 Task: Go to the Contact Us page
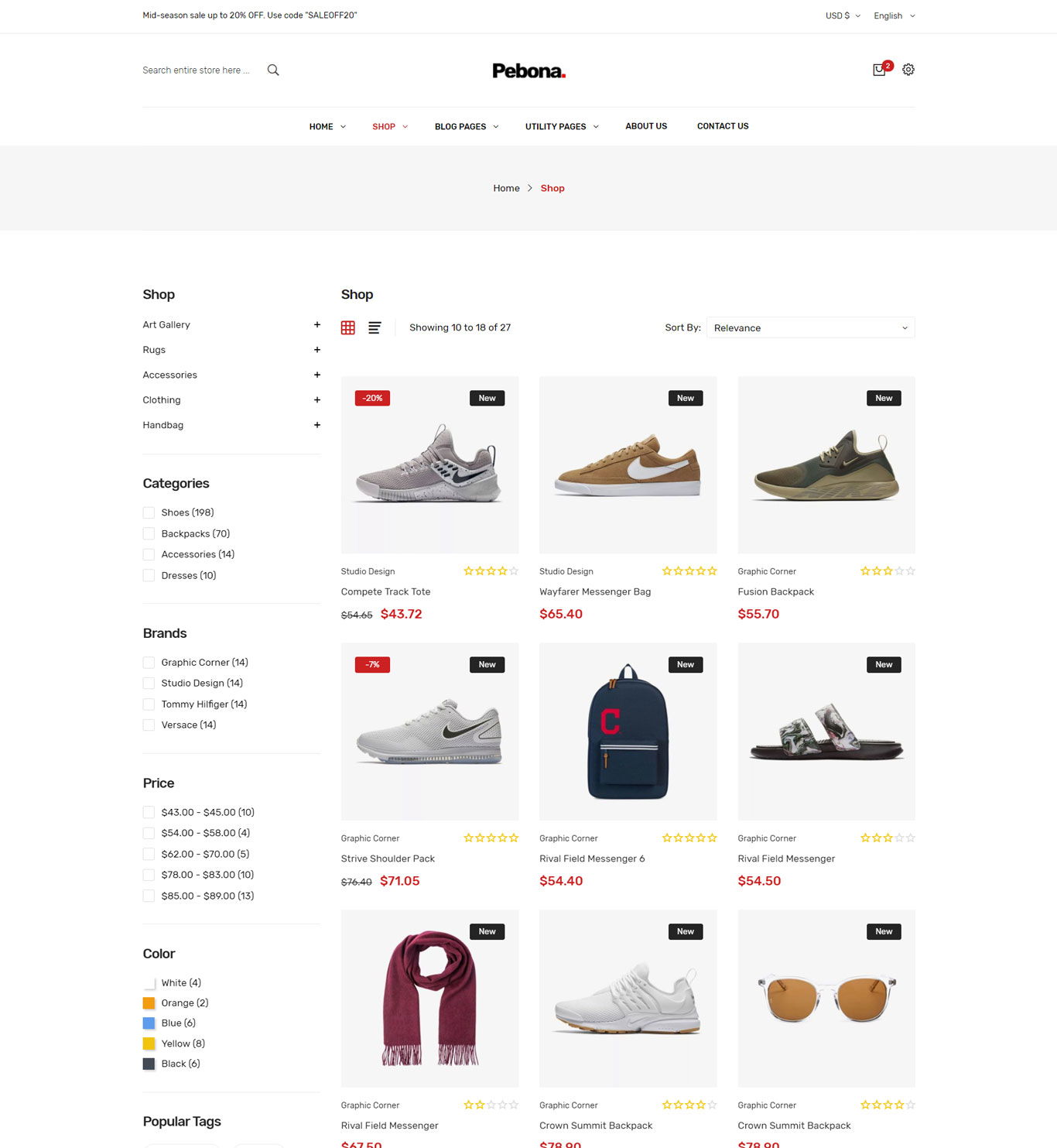(723, 126)
